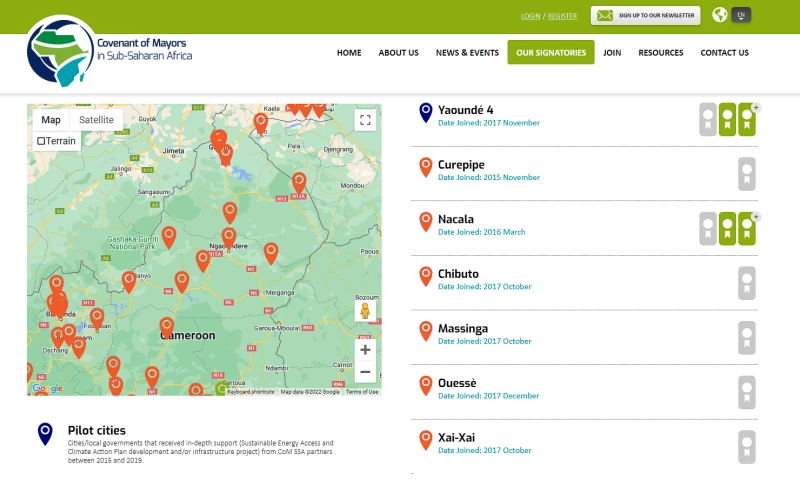Toggle the map to fullscreen view

pos(365,120)
